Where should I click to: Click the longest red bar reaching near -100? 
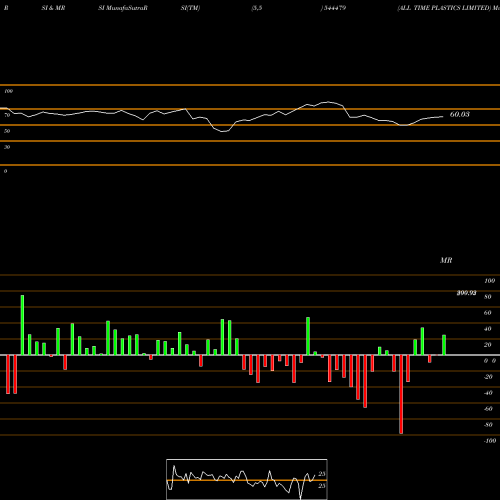[401, 394]
